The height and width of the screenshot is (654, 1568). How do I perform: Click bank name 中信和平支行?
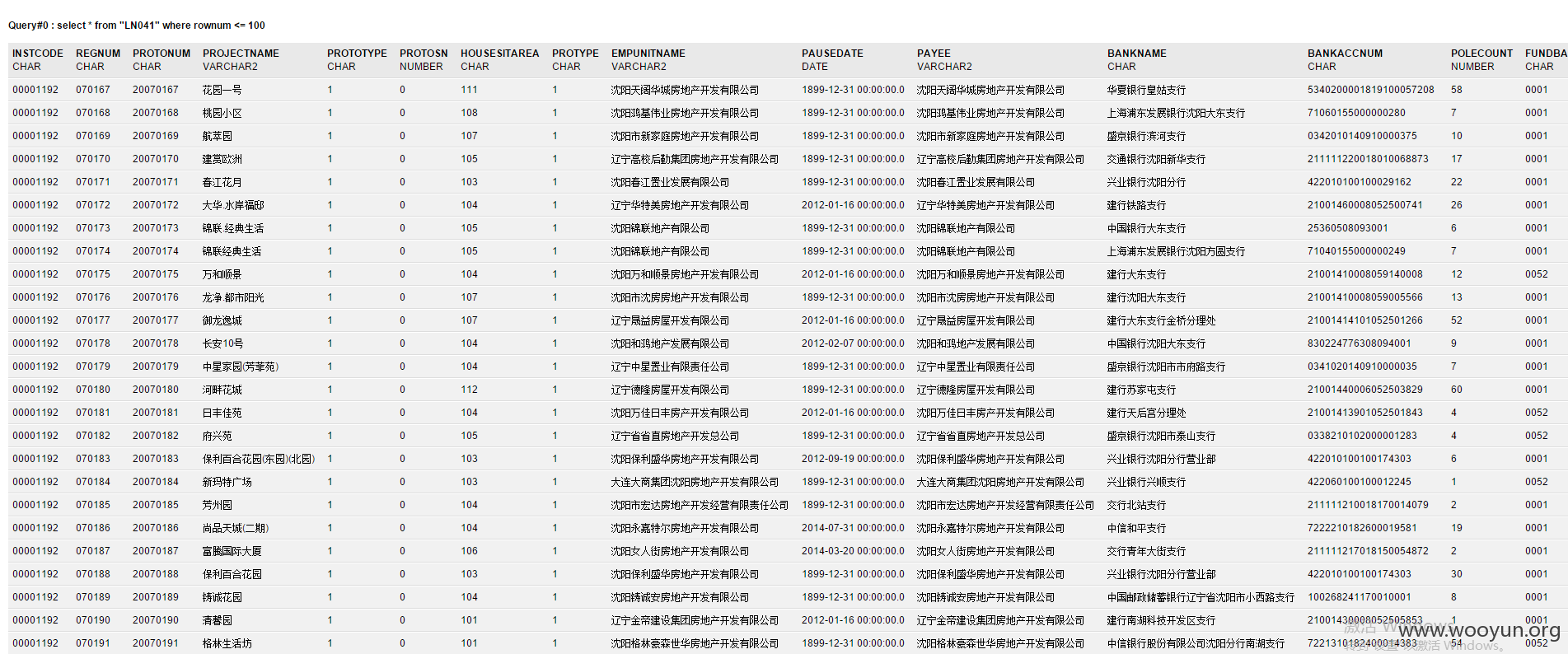point(1137,528)
